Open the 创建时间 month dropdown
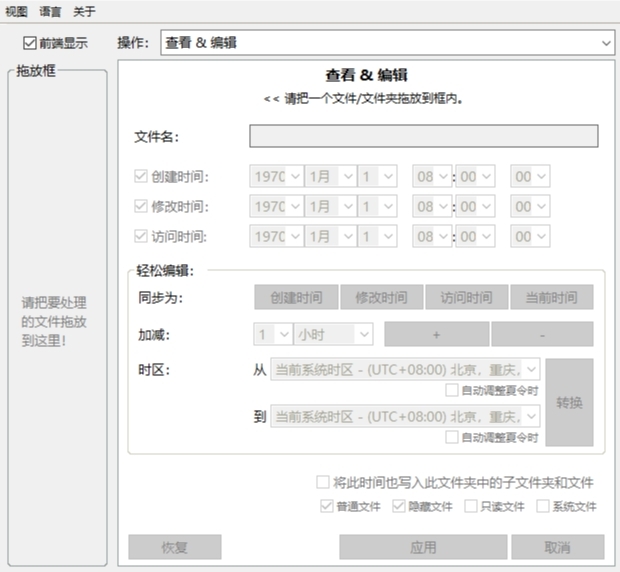Viewport: 620px width, 572px height. pos(331,176)
